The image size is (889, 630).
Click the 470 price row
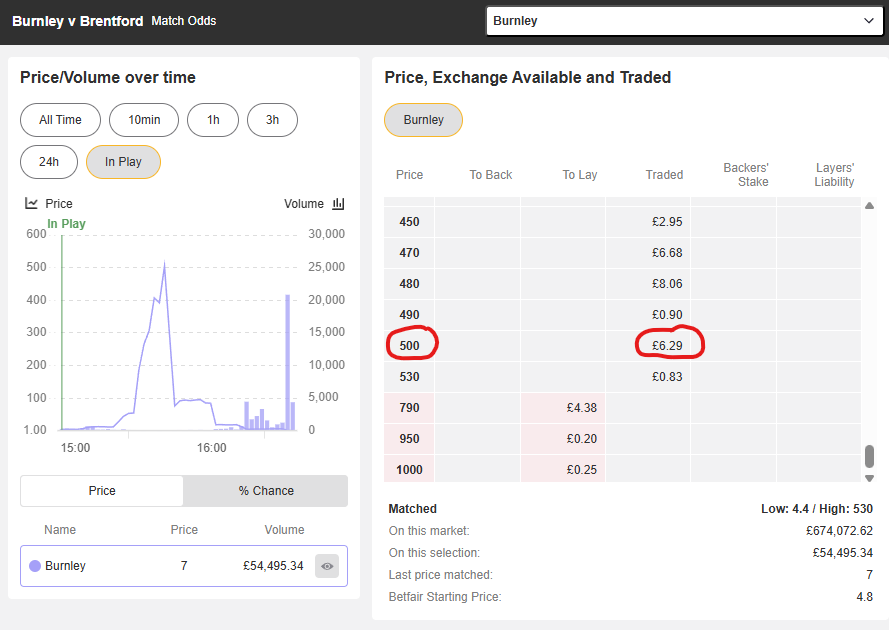[x=622, y=253]
